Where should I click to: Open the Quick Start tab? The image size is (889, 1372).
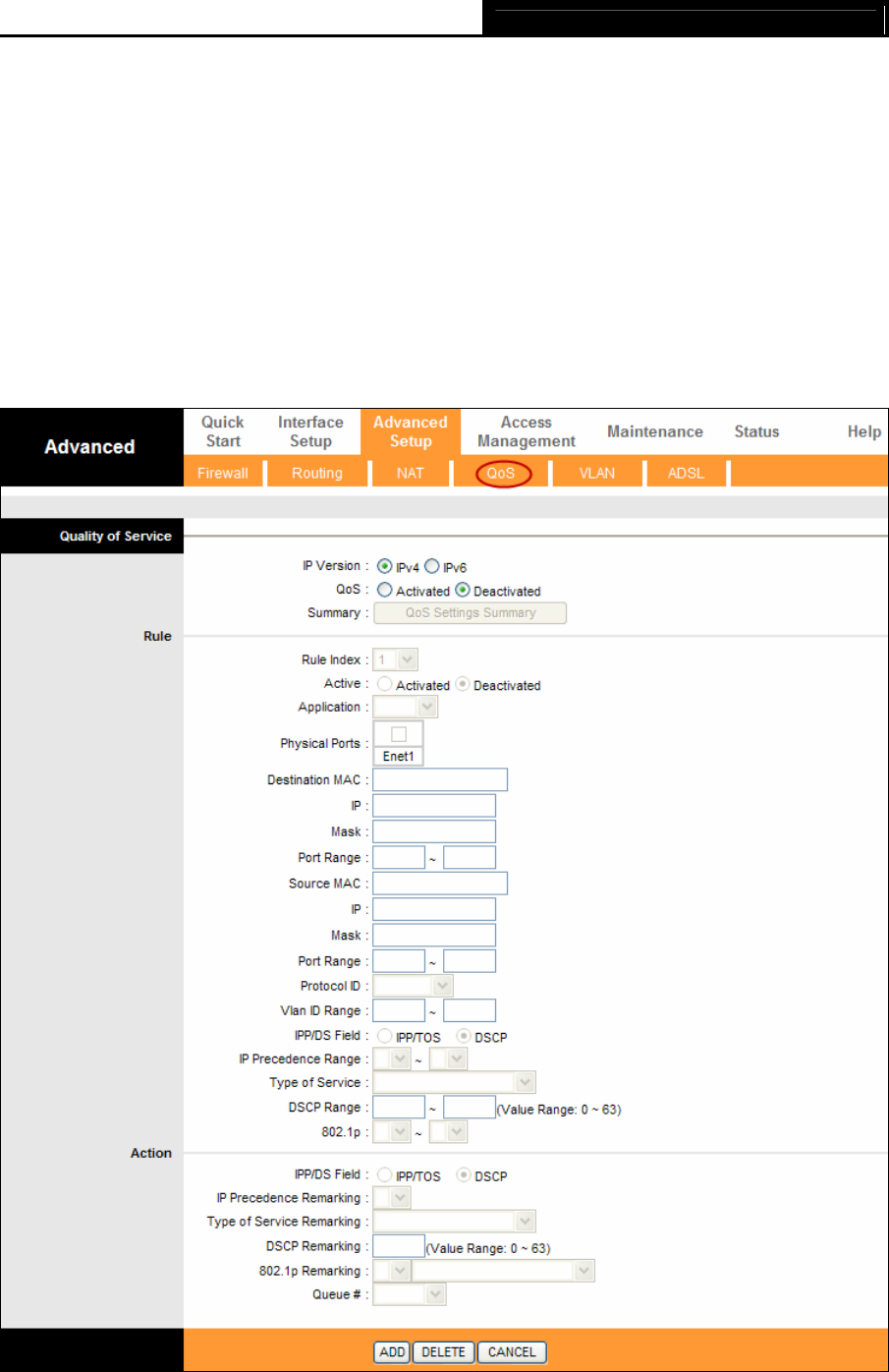223,431
